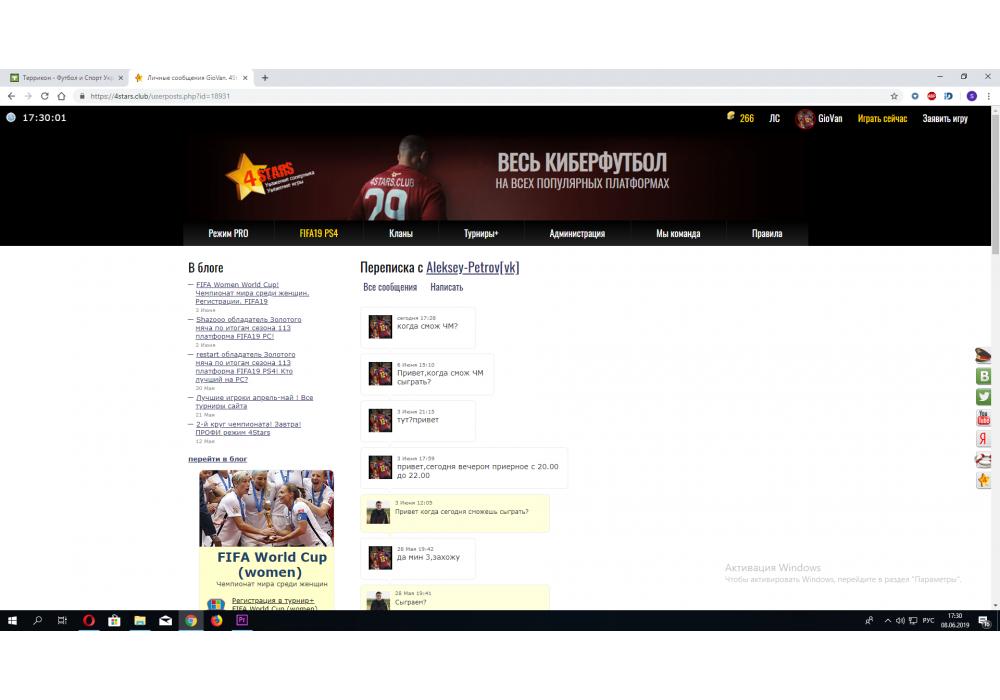Open Windows Start menu

tap(12, 620)
